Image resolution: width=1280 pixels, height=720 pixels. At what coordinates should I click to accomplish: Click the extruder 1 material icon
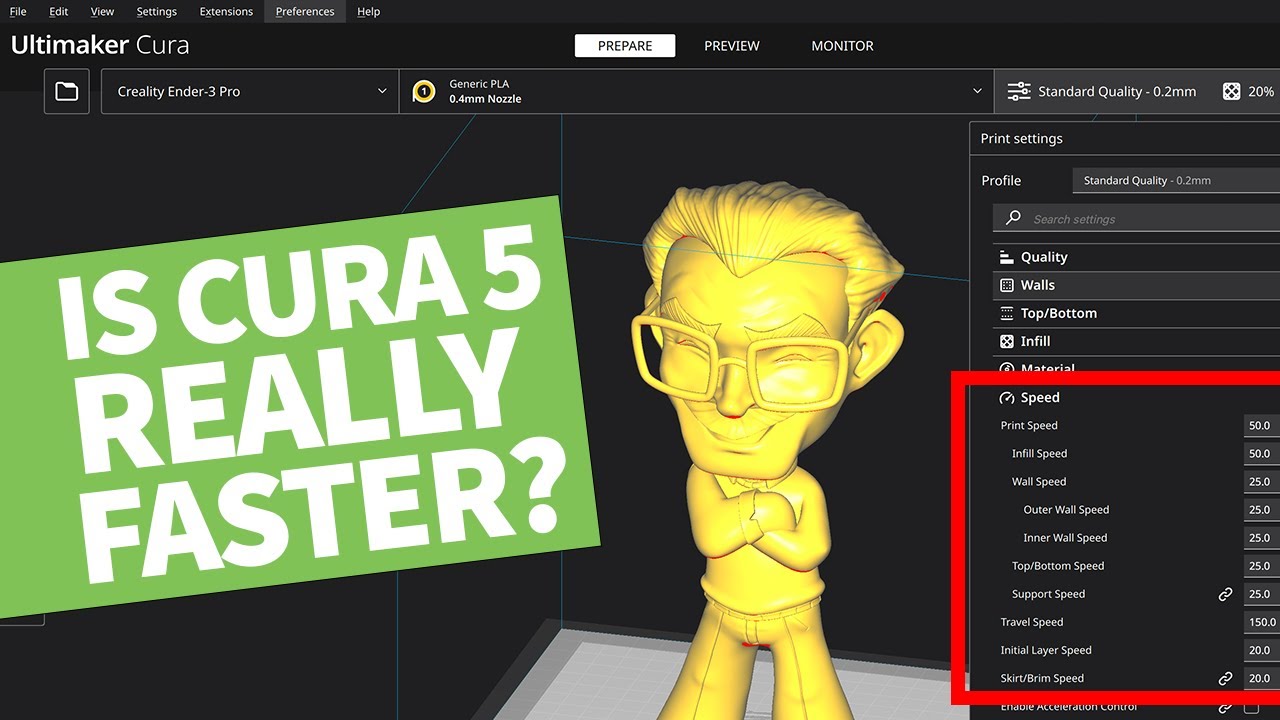[x=424, y=91]
